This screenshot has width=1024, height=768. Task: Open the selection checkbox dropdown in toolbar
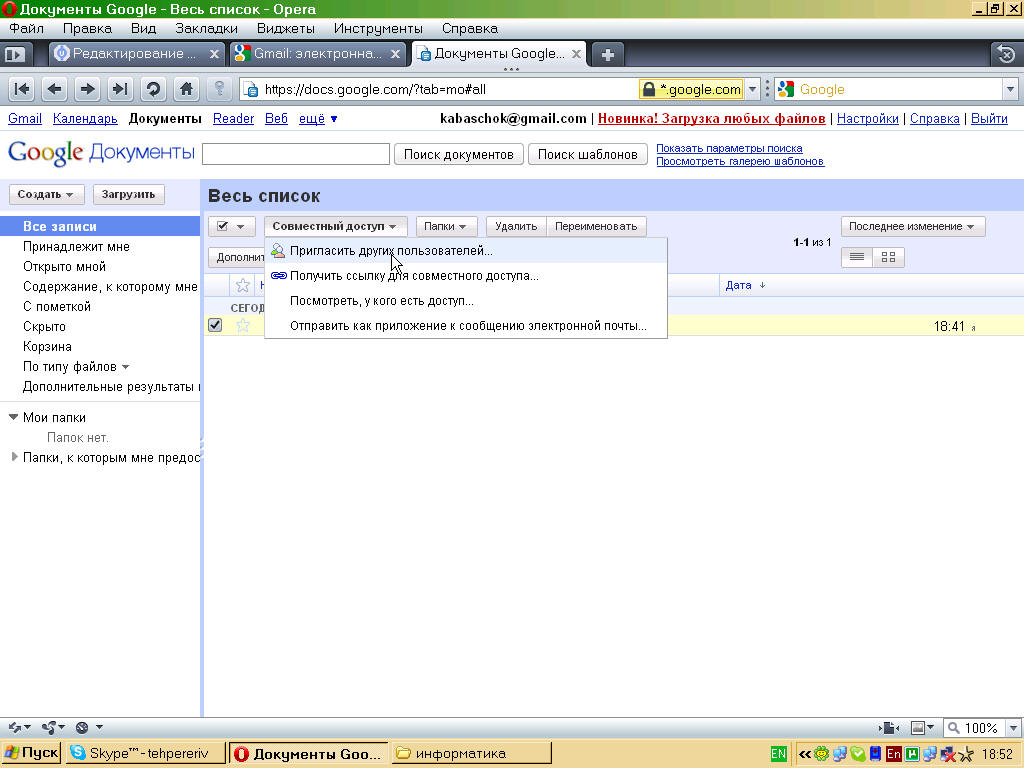click(x=231, y=227)
